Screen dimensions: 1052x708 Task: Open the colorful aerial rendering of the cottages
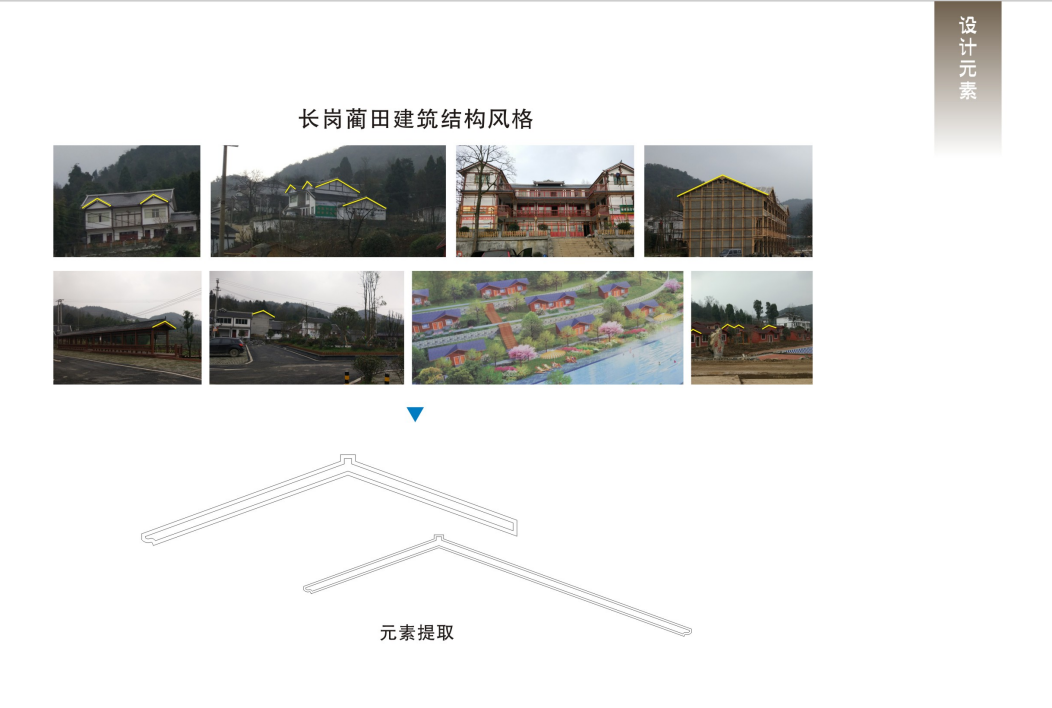(x=547, y=328)
